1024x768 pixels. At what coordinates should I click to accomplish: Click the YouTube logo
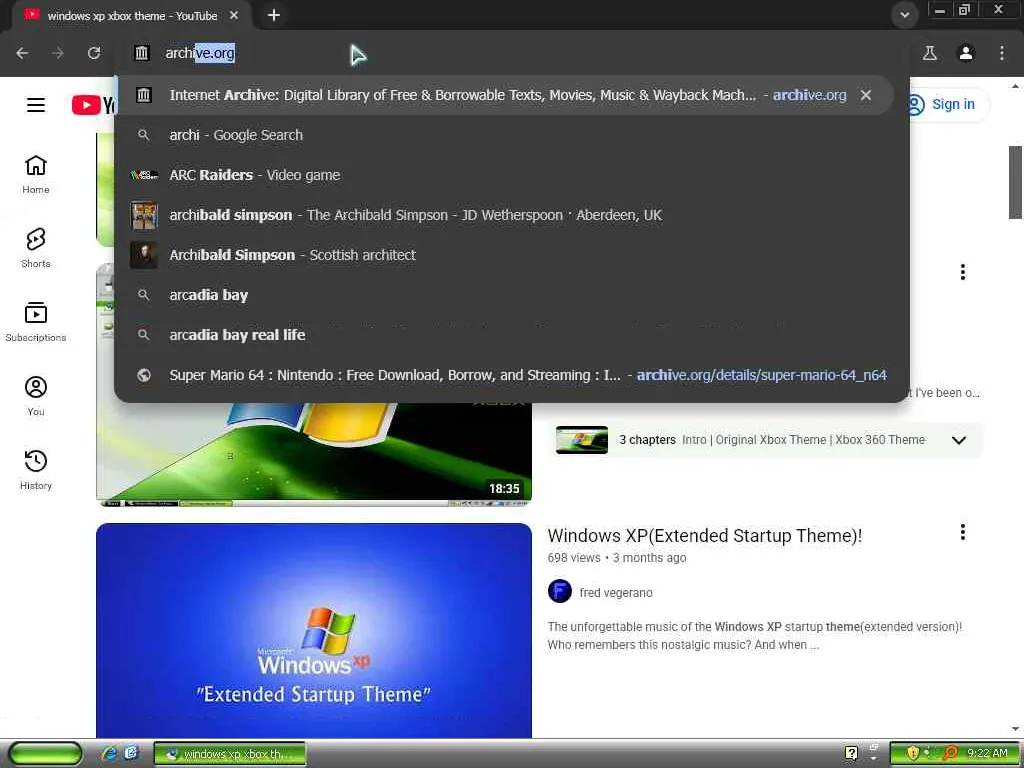coord(93,104)
